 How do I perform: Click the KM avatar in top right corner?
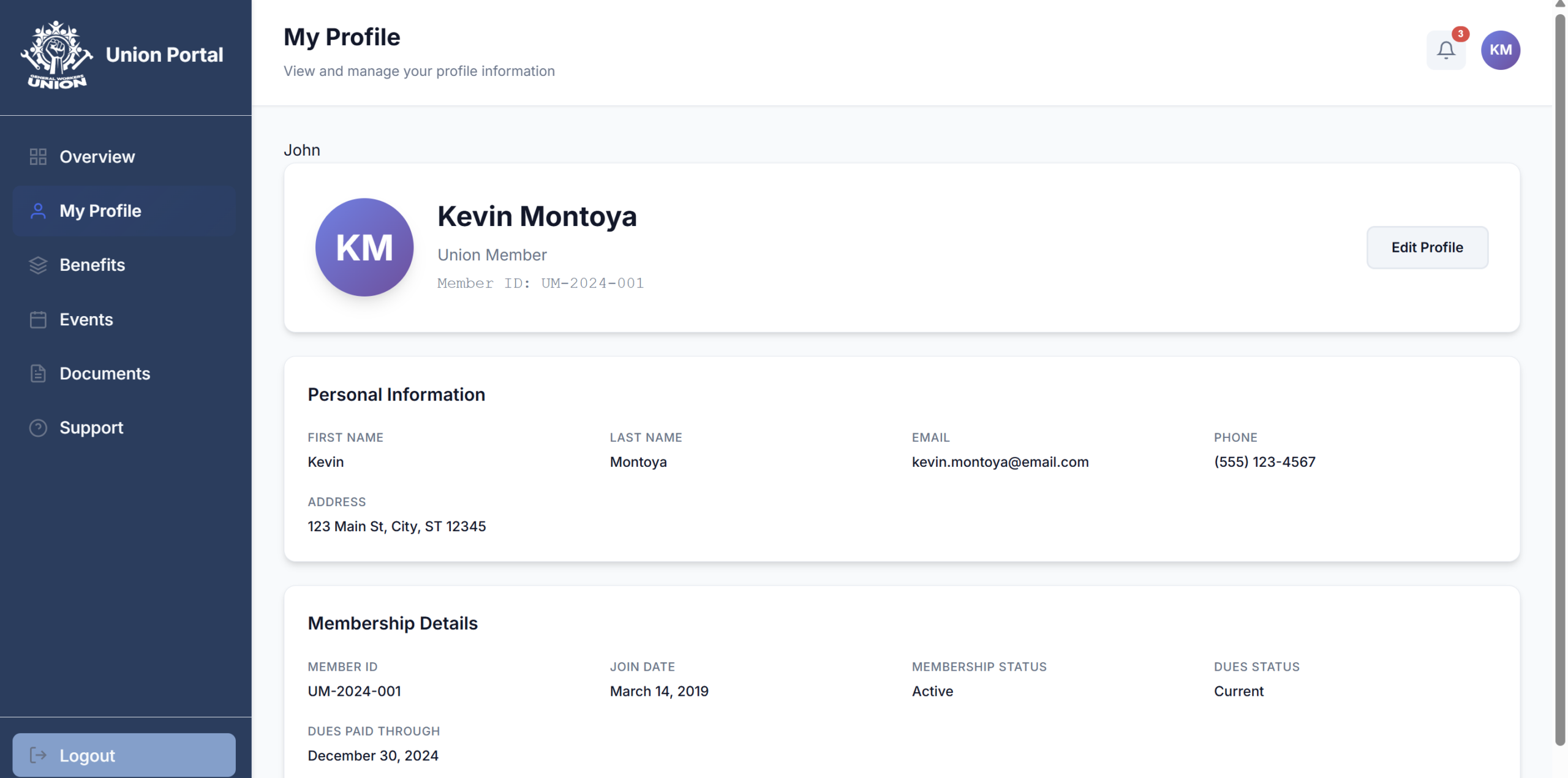(x=1501, y=50)
